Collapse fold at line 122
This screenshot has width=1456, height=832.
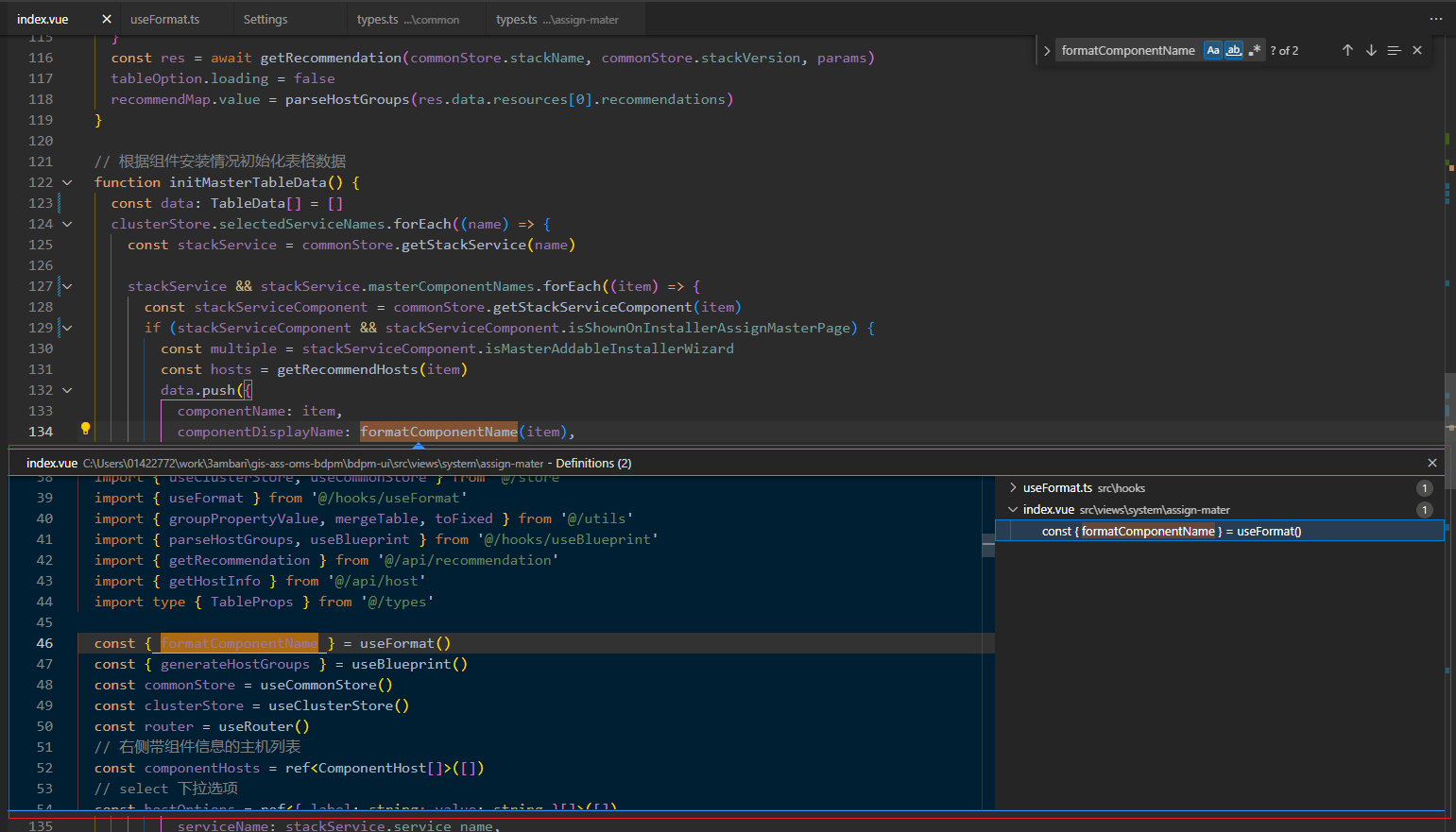pyautogui.click(x=67, y=182)
